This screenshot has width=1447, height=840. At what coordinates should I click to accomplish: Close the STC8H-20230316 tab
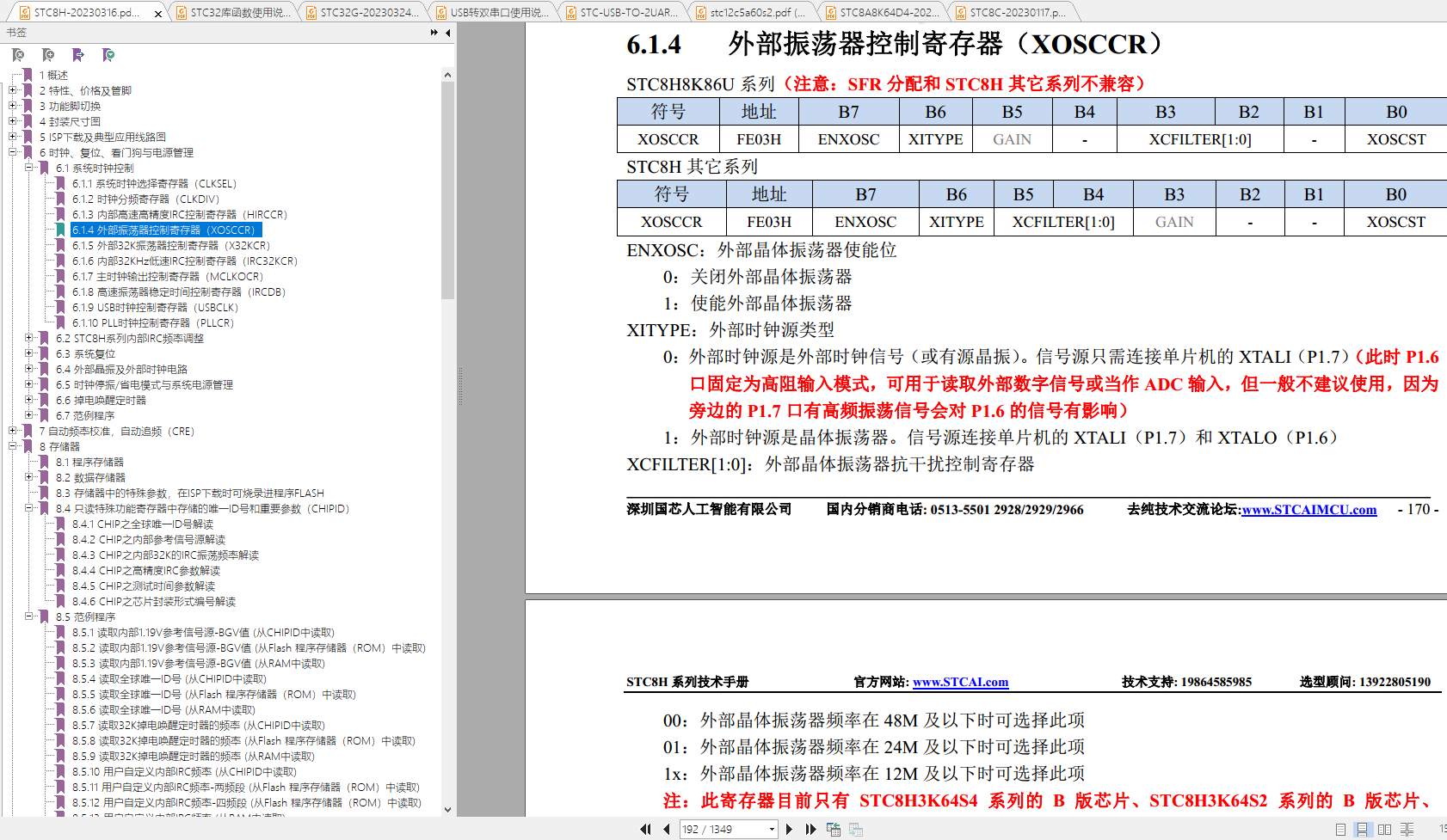point(157,13)
